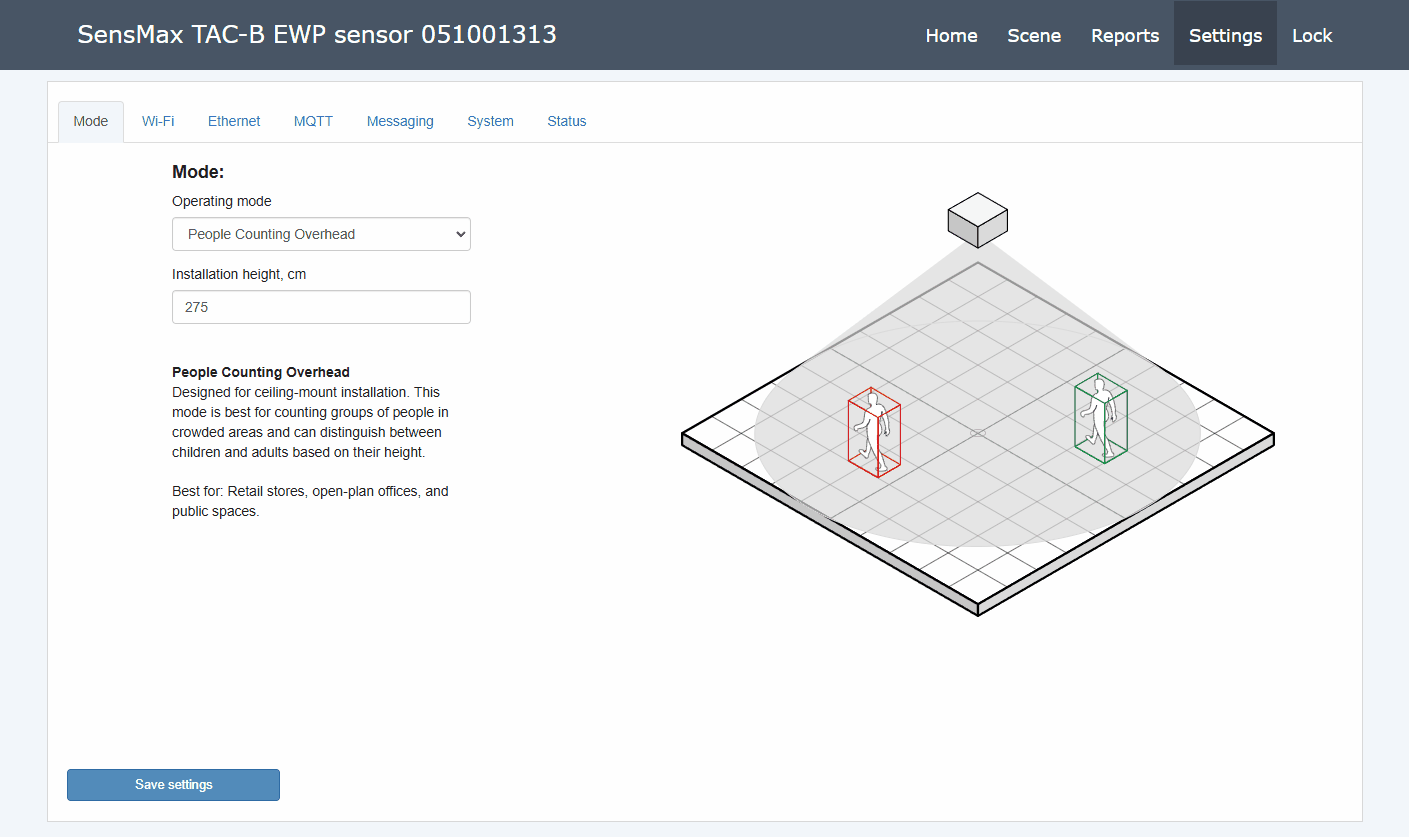Image resolution: width=1409 pixels, height=837 pixels.
Task: Open the Ethernet settings tab
Action: (x=234, y=121)
